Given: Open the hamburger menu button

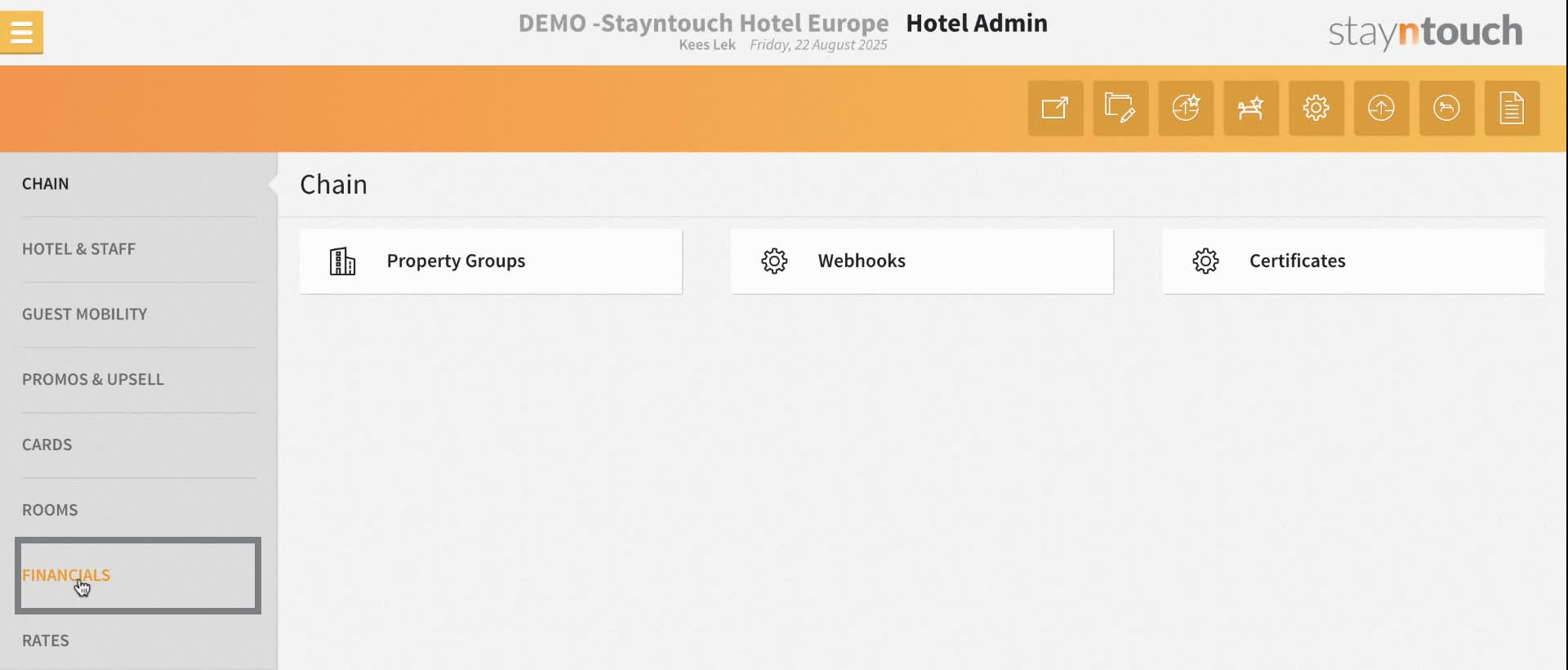Looking at the screenshot, I should [21, 33].
